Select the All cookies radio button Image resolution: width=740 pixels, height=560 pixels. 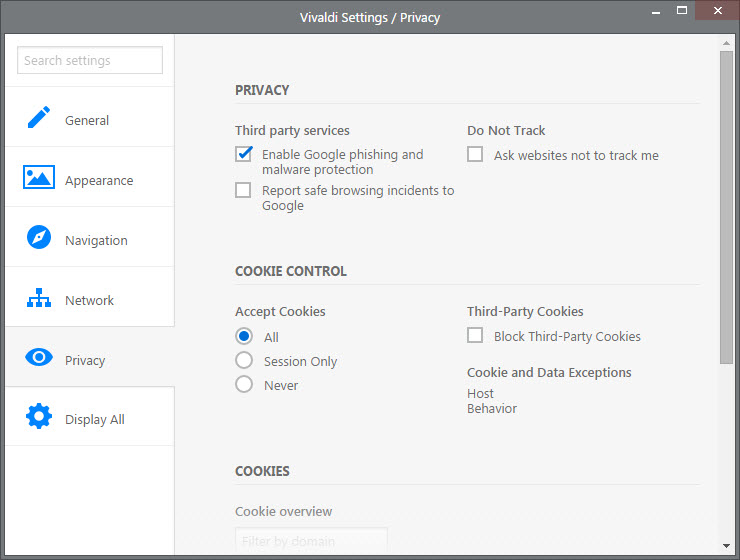coord(244,336)
